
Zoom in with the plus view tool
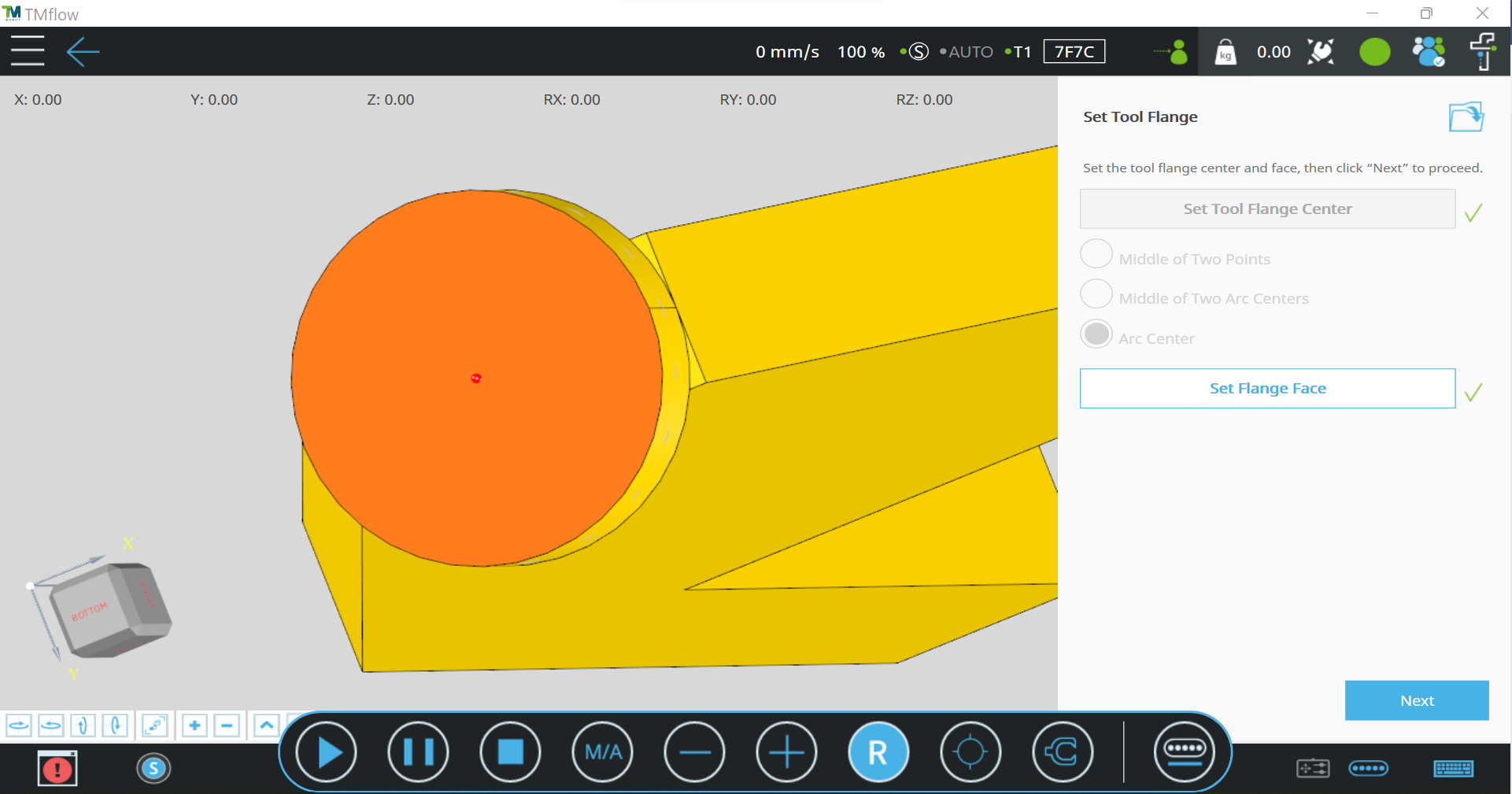tap(194, 725)
